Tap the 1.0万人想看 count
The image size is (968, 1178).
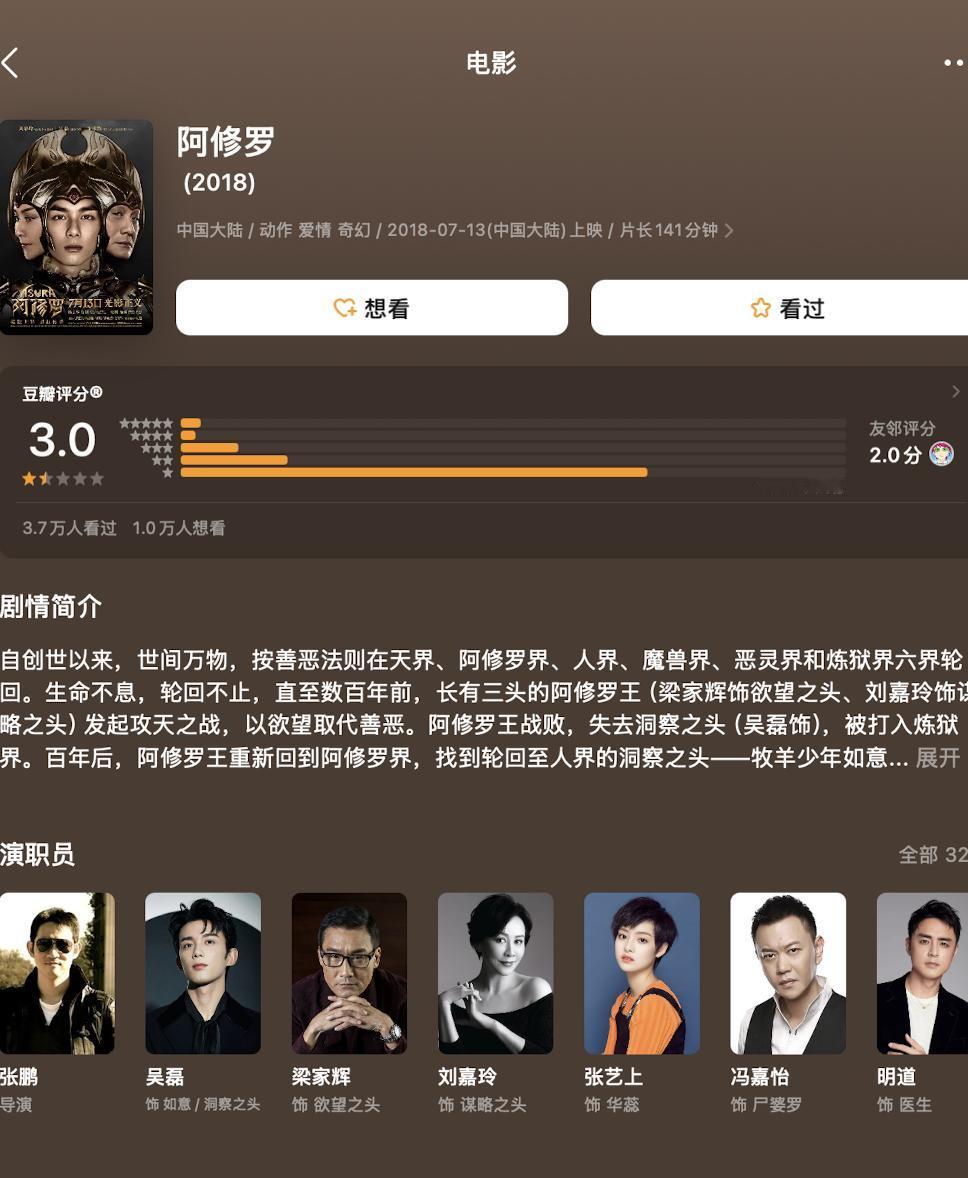[x=179, y=528]
